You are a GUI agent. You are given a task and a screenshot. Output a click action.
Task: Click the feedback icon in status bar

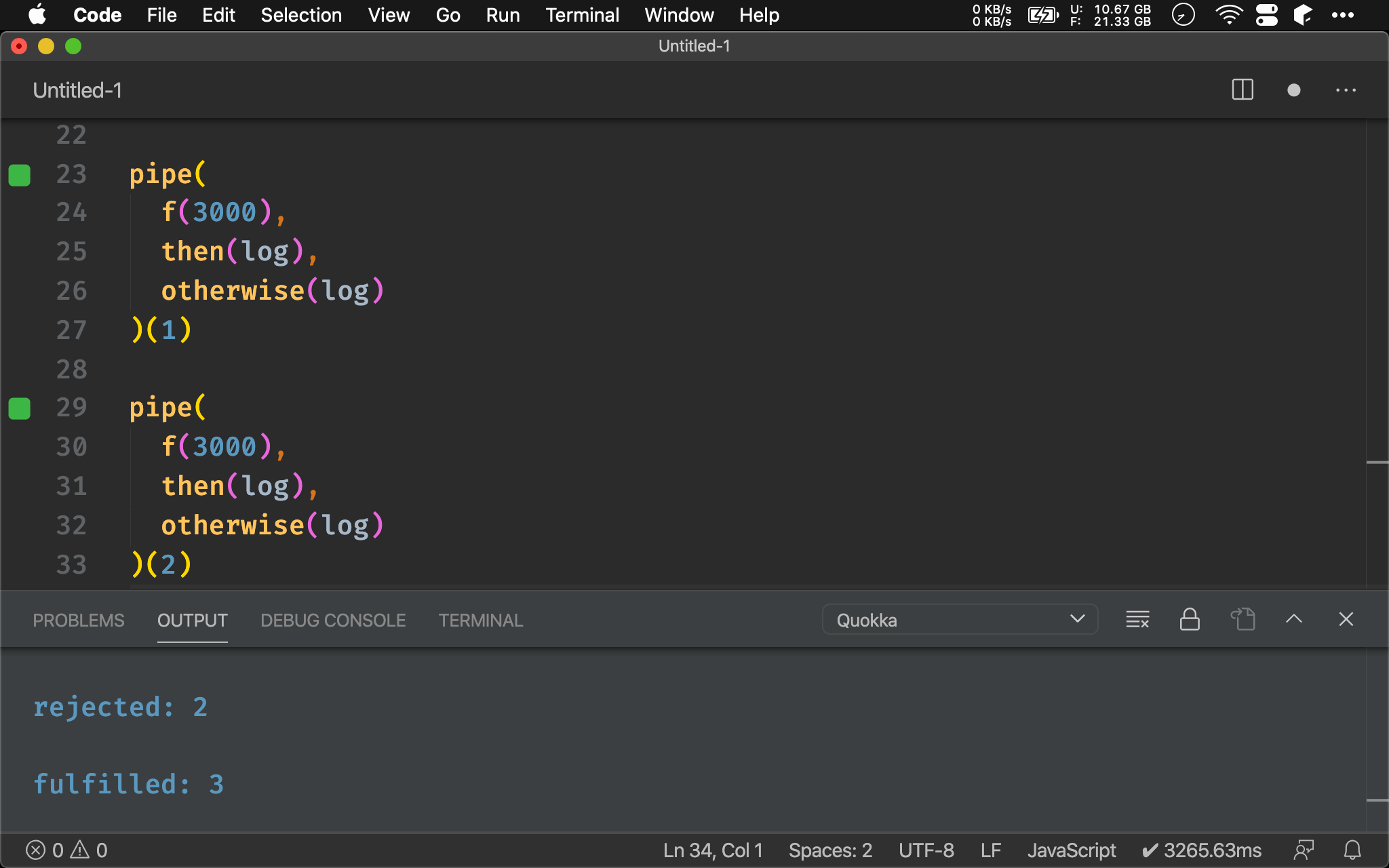click(1304, 850)
